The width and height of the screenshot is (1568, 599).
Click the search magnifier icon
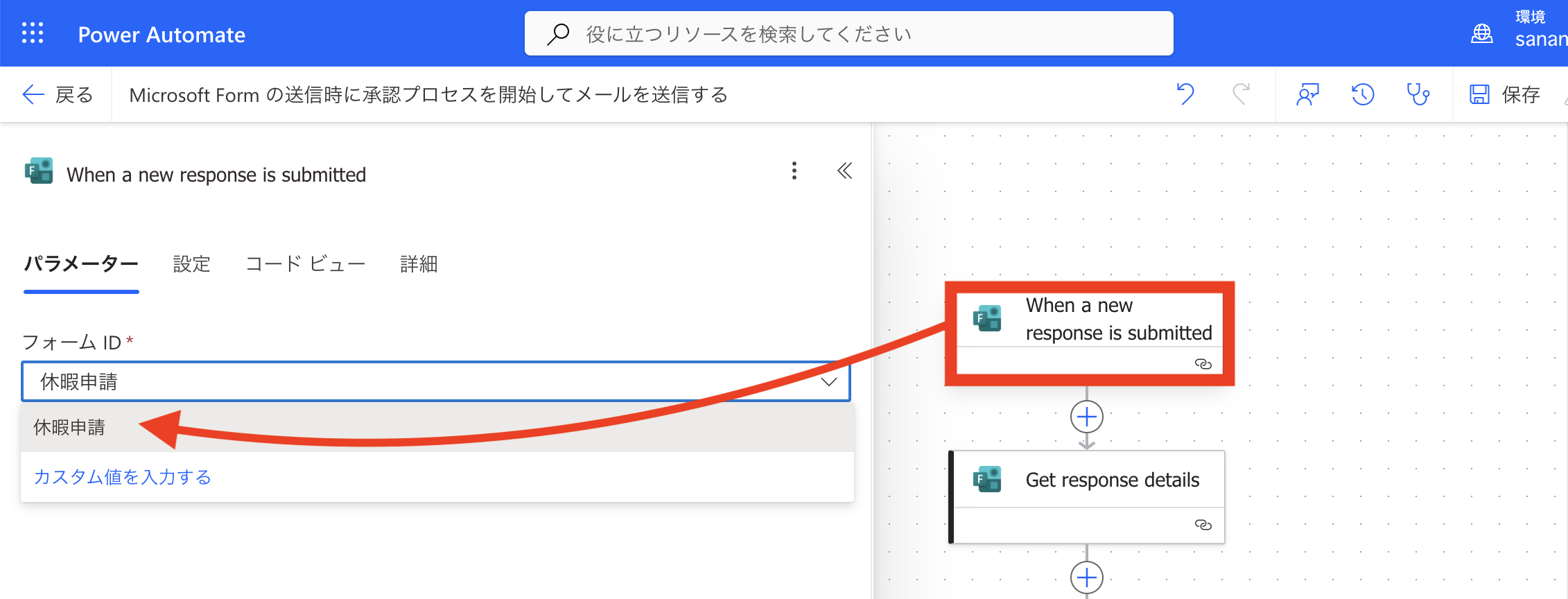point(558,34)
